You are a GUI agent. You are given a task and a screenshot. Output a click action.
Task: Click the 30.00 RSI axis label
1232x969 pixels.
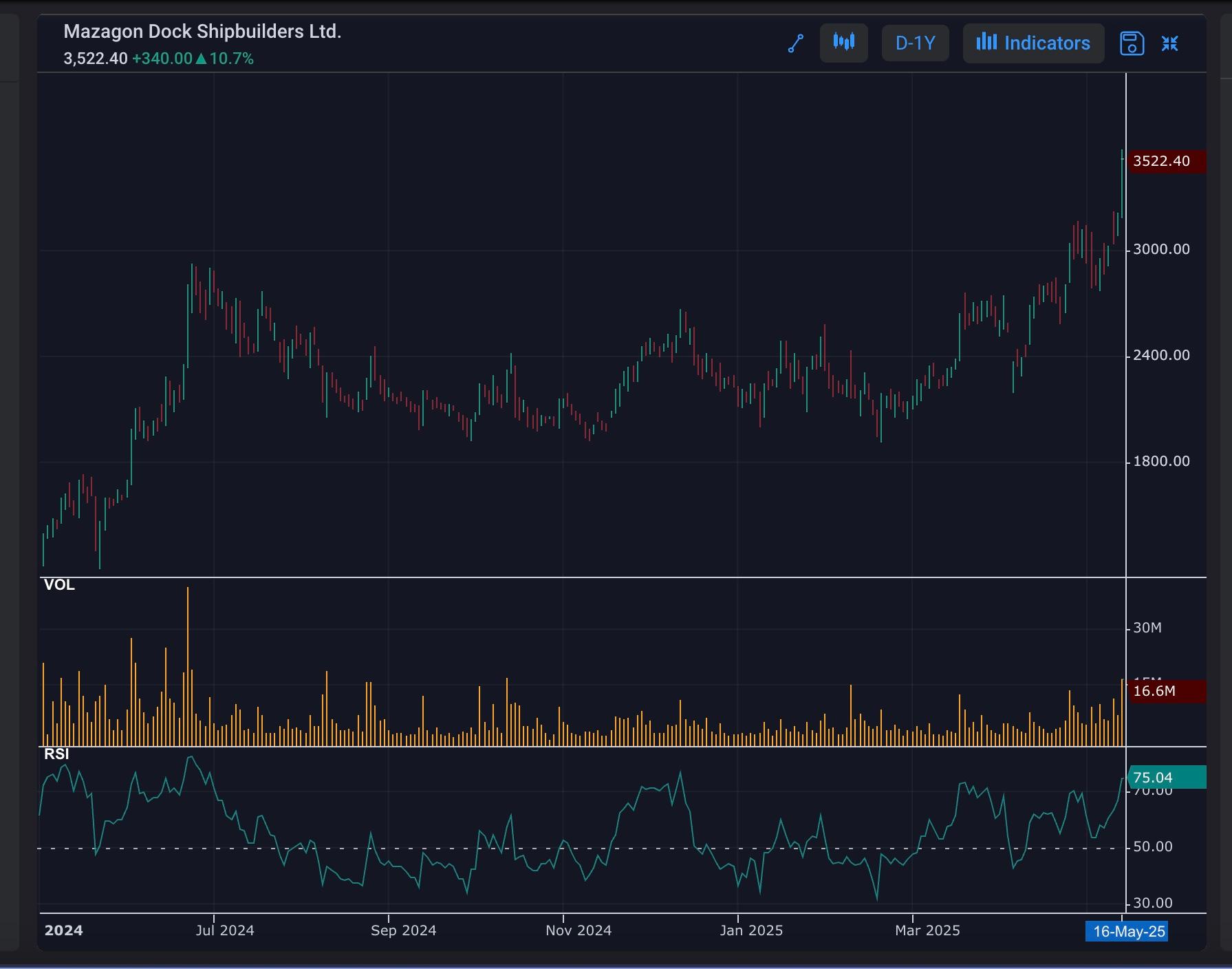click(x=1153, y=903)
